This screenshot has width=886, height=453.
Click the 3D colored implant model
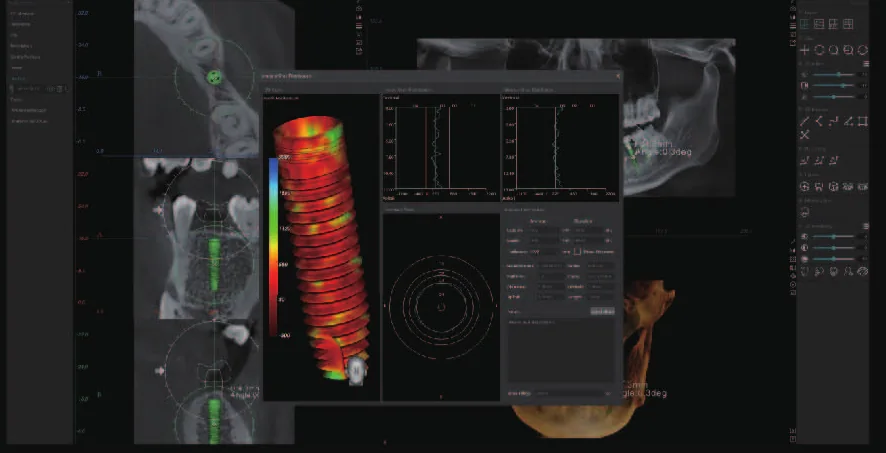point(321,247)
